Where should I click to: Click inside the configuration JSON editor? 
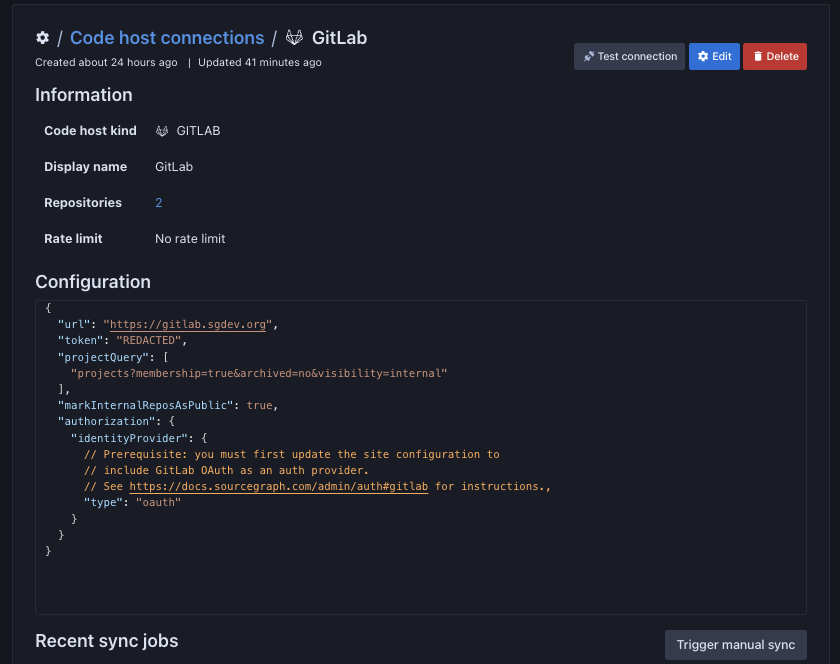pyautogui.click(x=421, y=457)
